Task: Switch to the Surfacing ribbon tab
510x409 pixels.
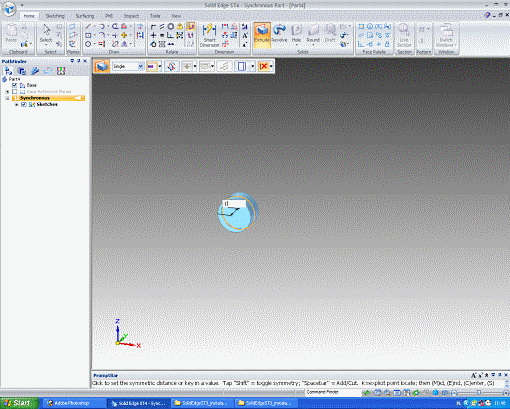Action: [85, 16]
